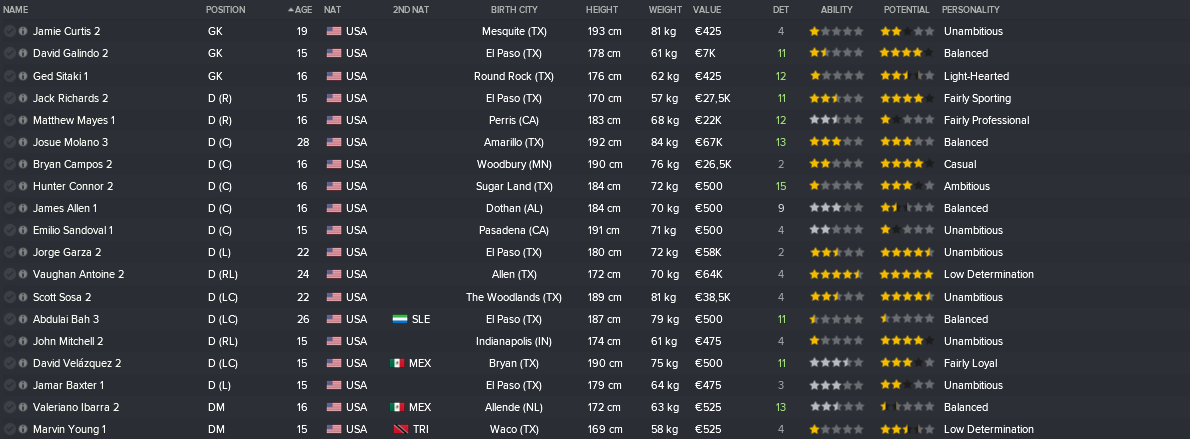Open info icon for Jamie Curtis 2

click(23, 32)
